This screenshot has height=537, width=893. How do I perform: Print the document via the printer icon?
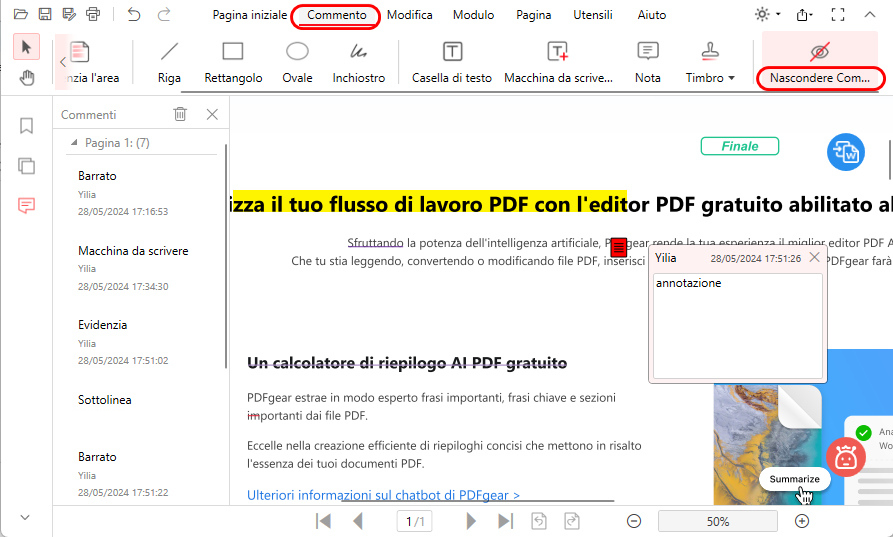pyautogui.click(x=93, y=14)
